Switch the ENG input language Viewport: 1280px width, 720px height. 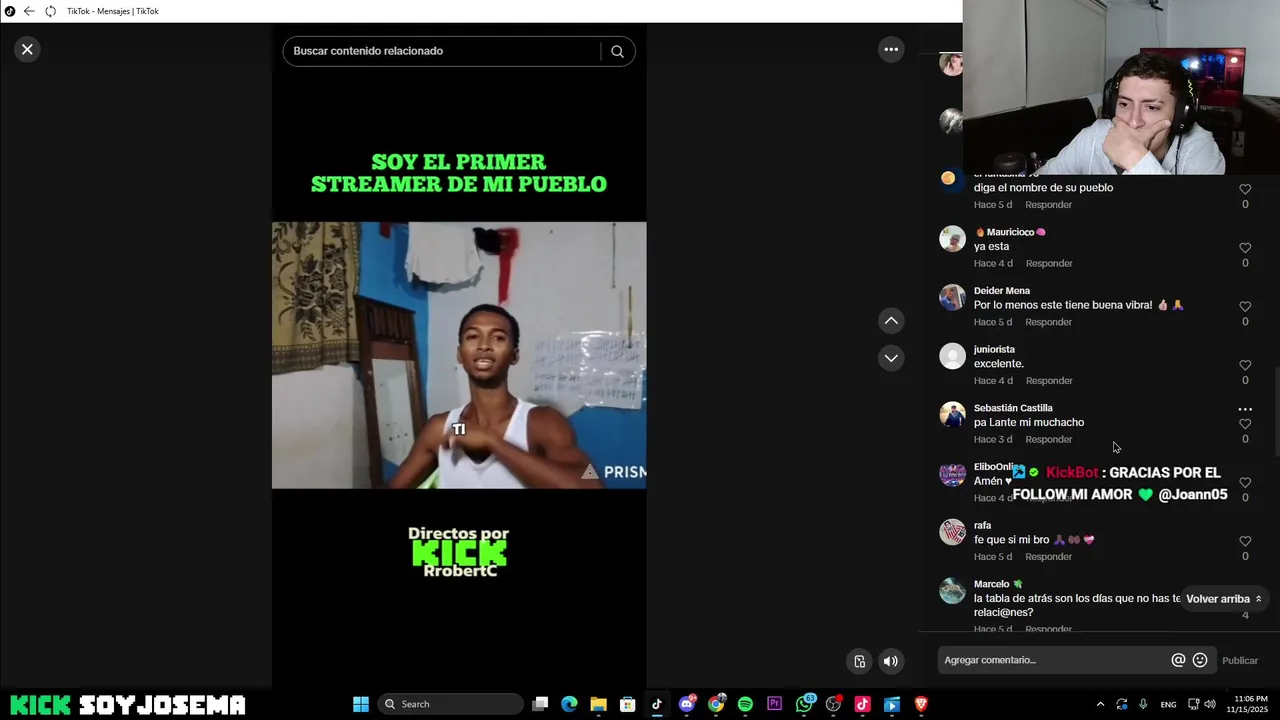(1168, 704)
